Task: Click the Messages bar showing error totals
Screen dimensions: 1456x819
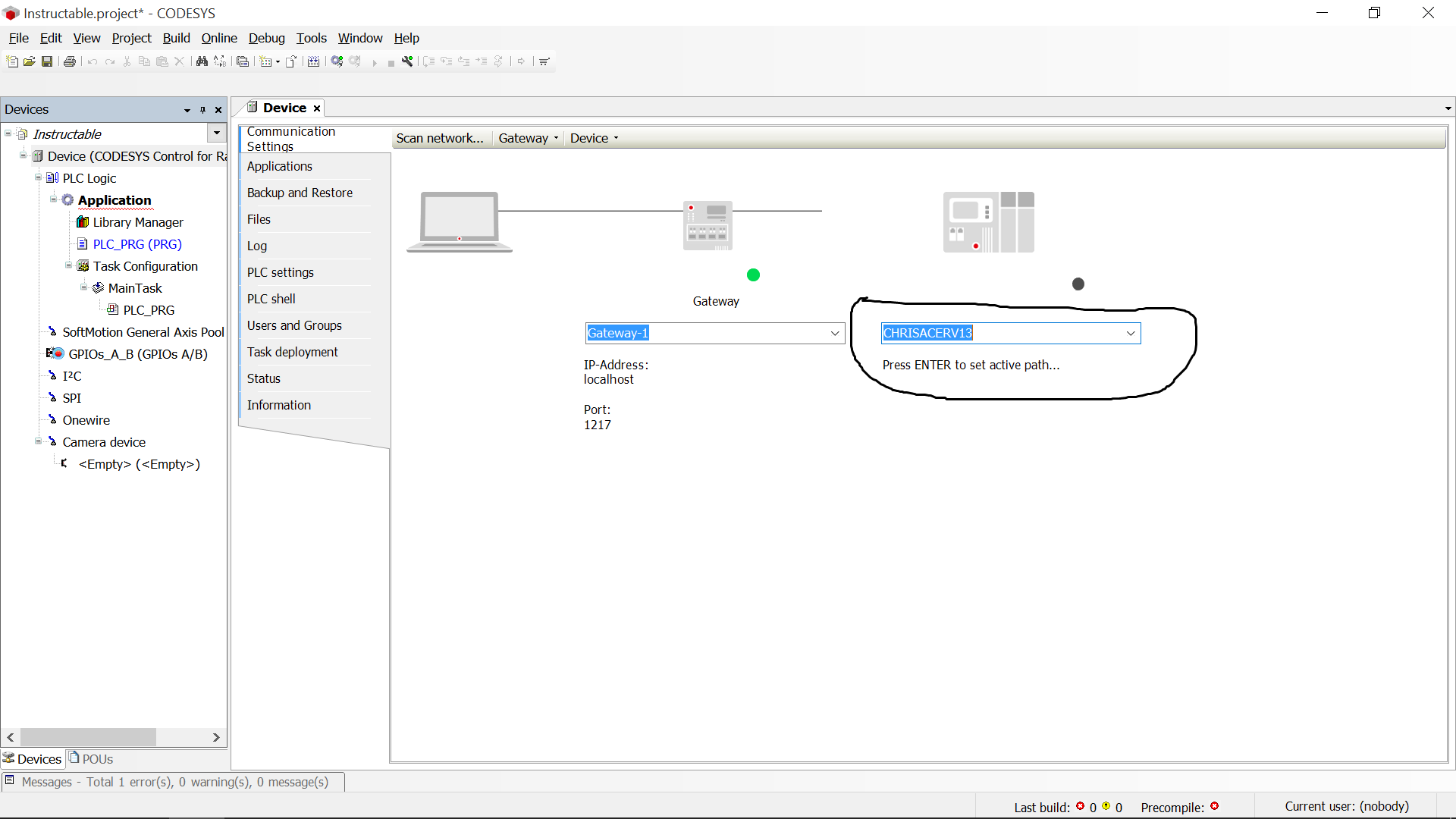Action: click(x=174, y=782)
